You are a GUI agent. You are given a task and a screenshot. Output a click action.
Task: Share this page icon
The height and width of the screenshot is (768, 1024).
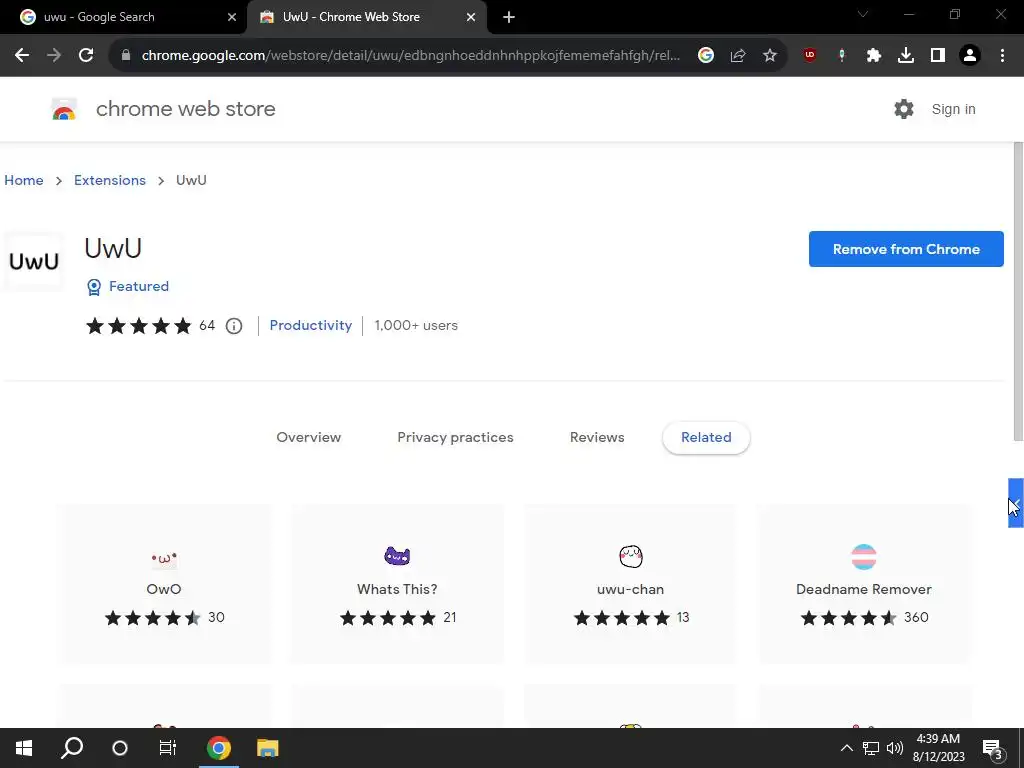[x=738, y=56]
